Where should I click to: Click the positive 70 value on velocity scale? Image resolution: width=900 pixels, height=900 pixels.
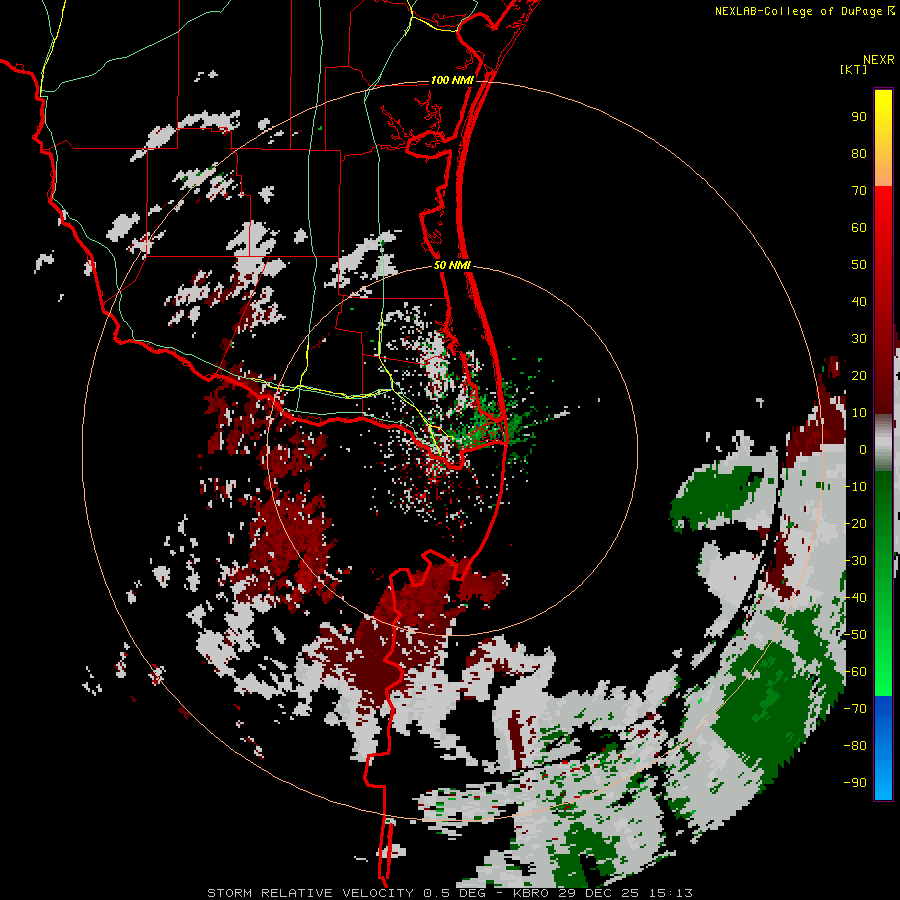click(859, 191)
